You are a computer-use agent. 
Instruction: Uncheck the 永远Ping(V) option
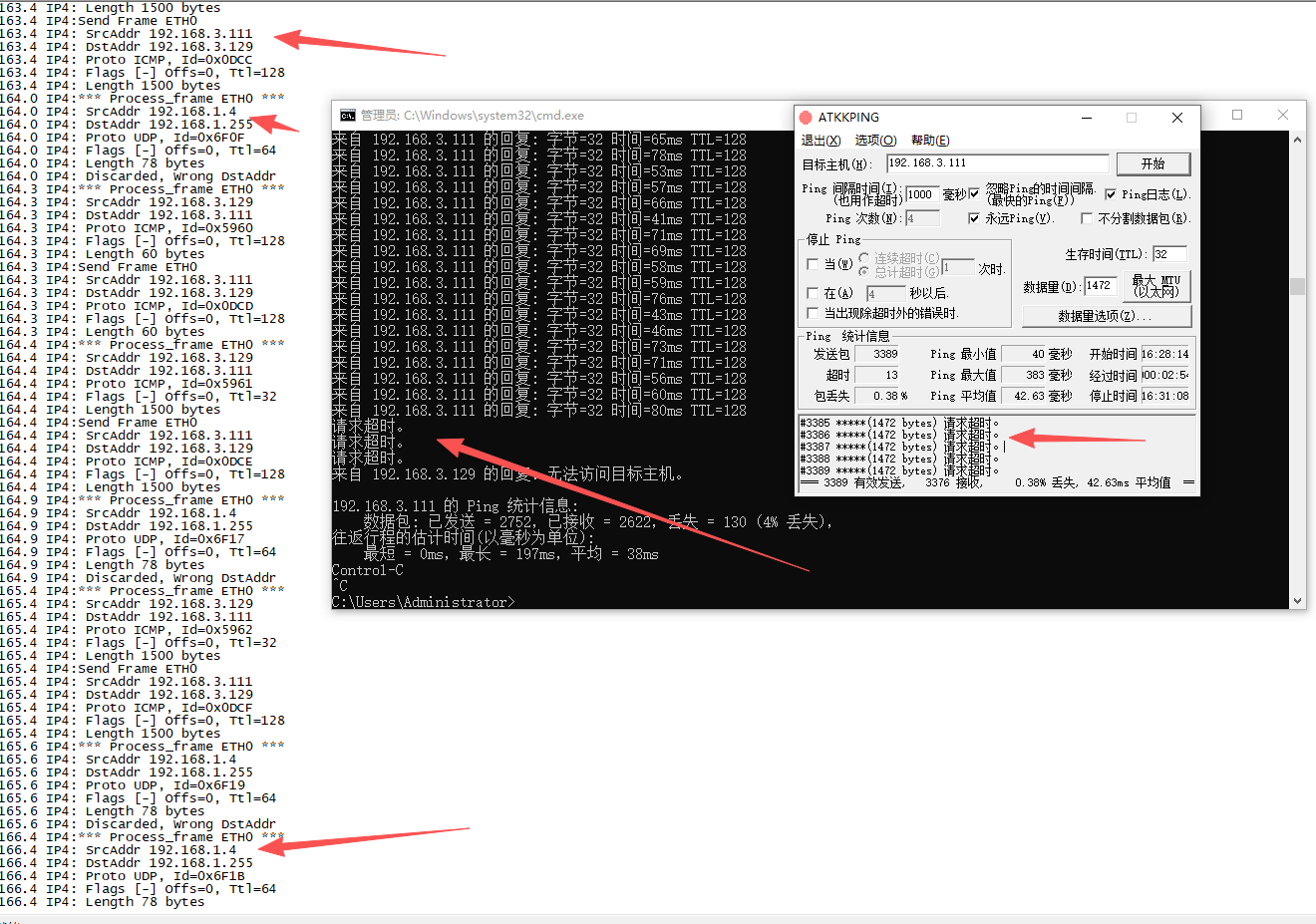pyautogui.click(x=974, y=218)
